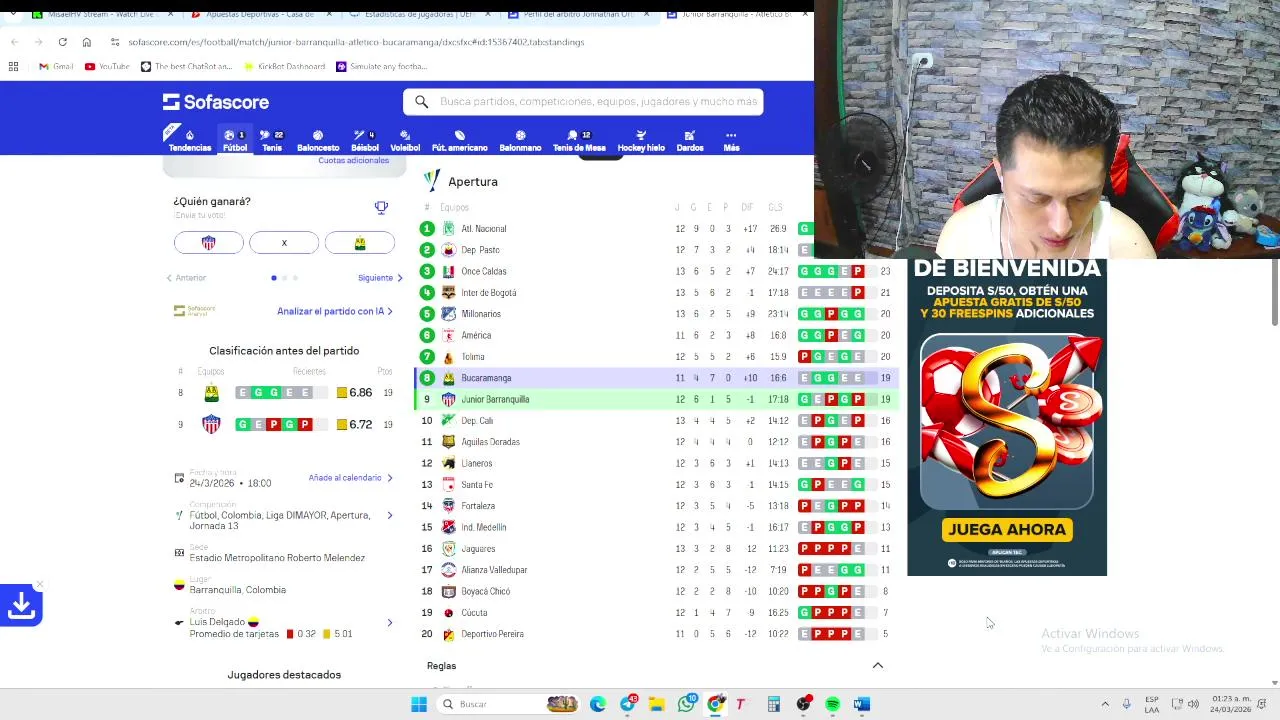Click Bucaramanga crest in pre-match classification
Viewport: 1280px width, 720px height.
(x=211, y=393)
